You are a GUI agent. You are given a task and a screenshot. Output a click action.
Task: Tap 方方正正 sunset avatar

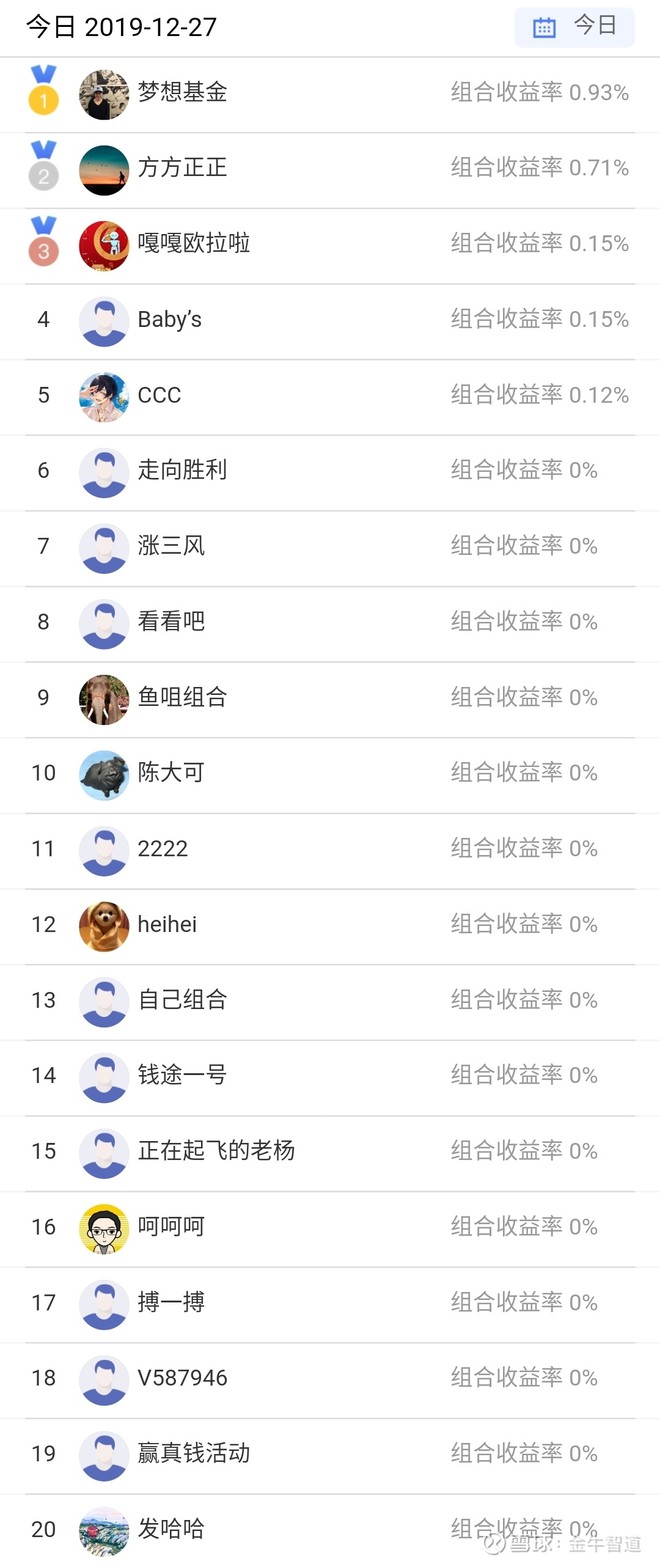click(x=104, y=170)
